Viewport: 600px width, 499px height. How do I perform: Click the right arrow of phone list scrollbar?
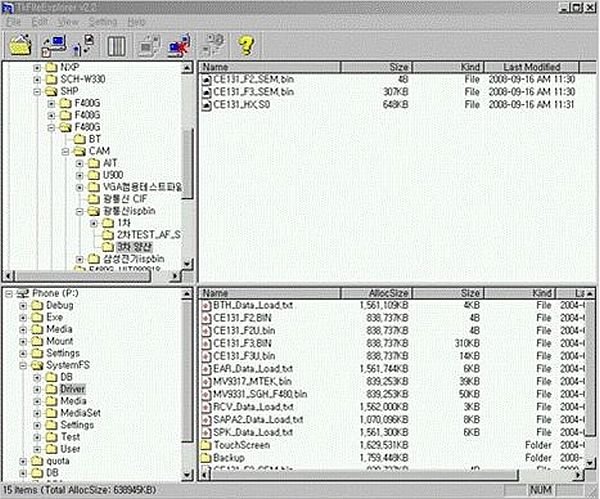click(x=579, y=475)
